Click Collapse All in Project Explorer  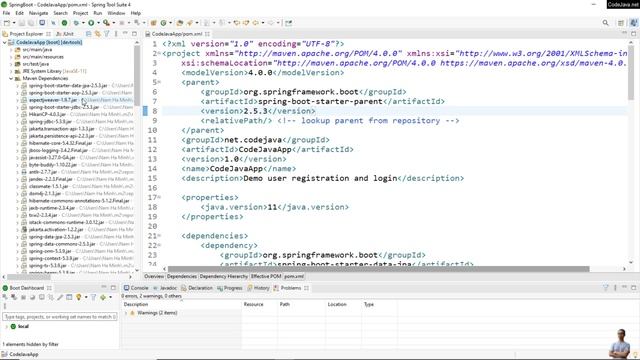coord(89,34)
